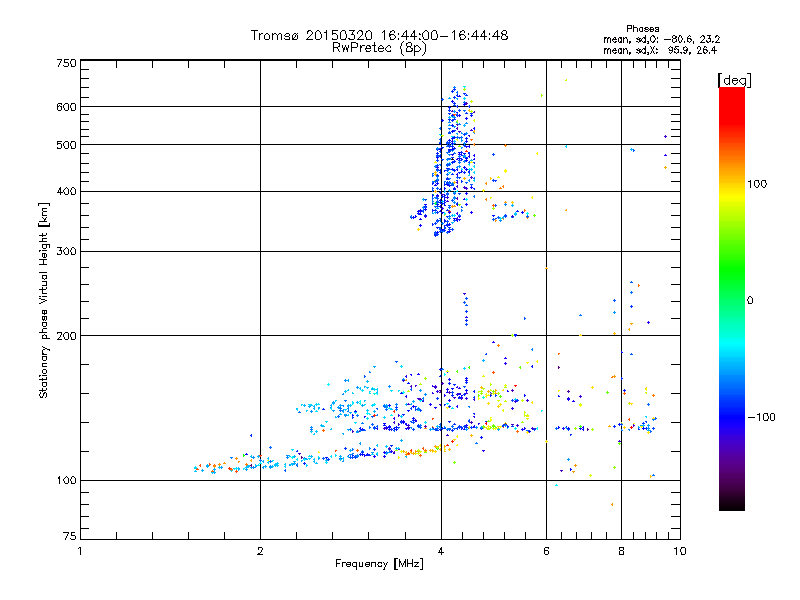Image resolution: width=800 pixels, height=600 pixels.
Task: Click the x-axis tick label '10'
Action: [680, 551]
